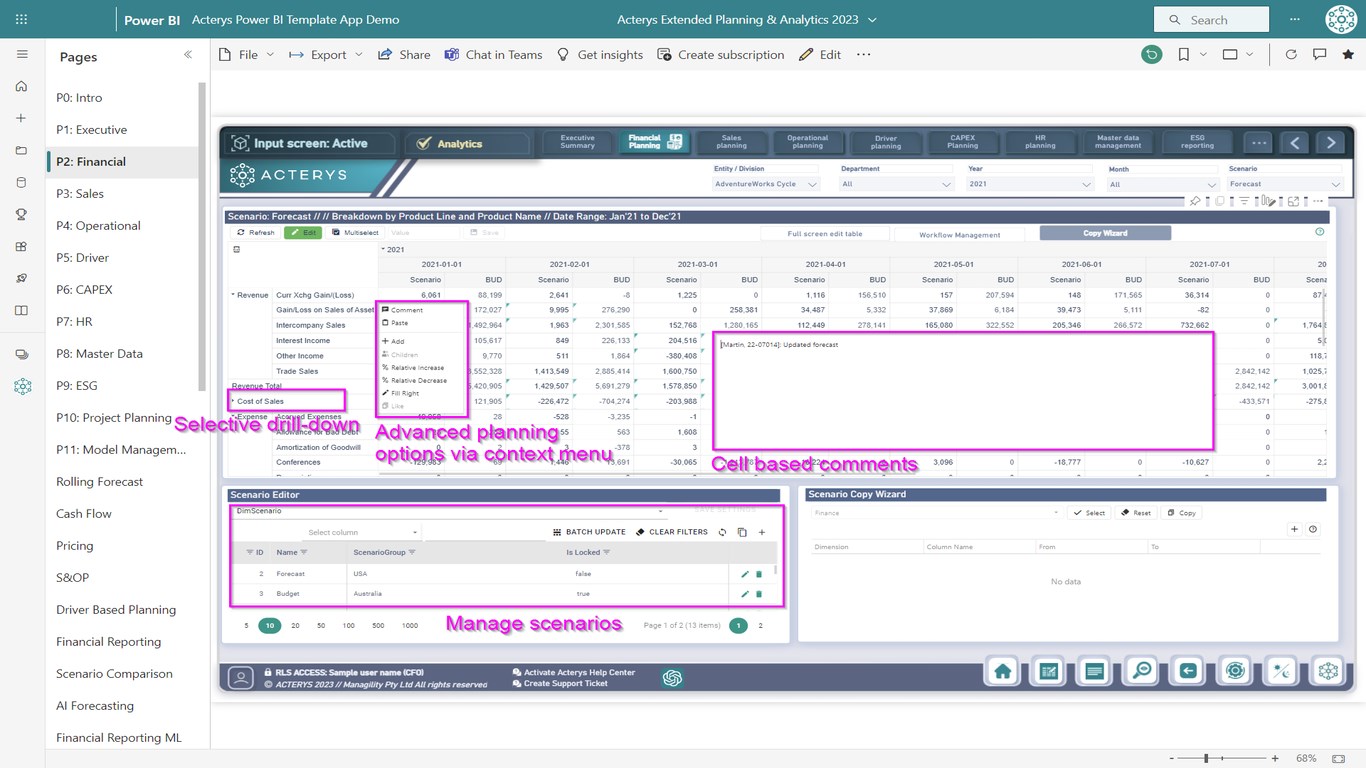Click the pin visual icon above table
The width and height of the screenshot is (1366, 768).
click(1195, 202)
